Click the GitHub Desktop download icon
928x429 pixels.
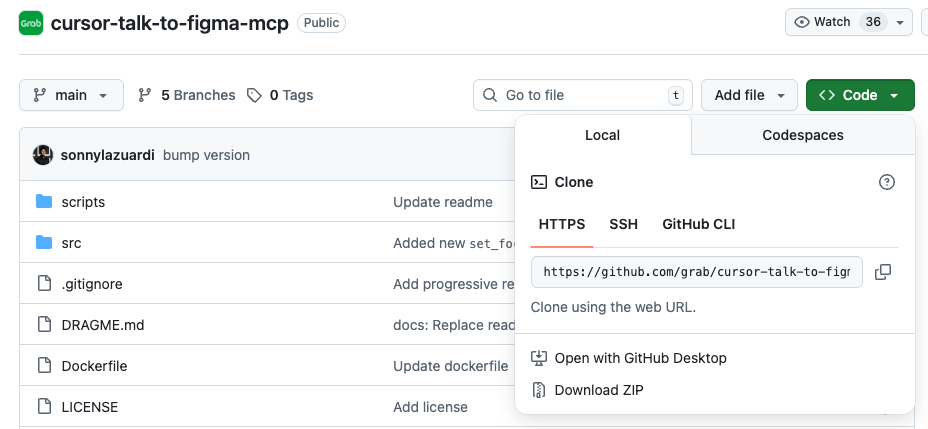(539, 358)
